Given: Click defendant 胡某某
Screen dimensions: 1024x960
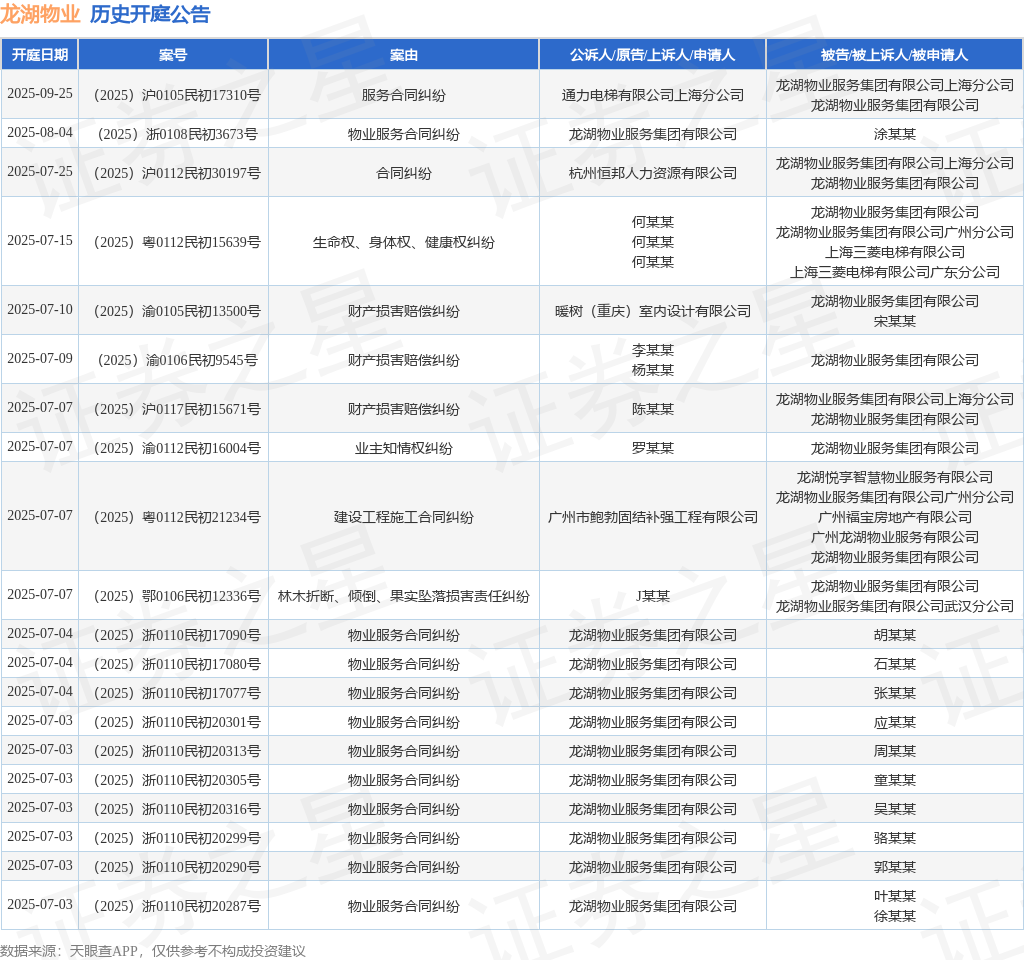Looking at the screenshot, I should [x=895, y=635].
